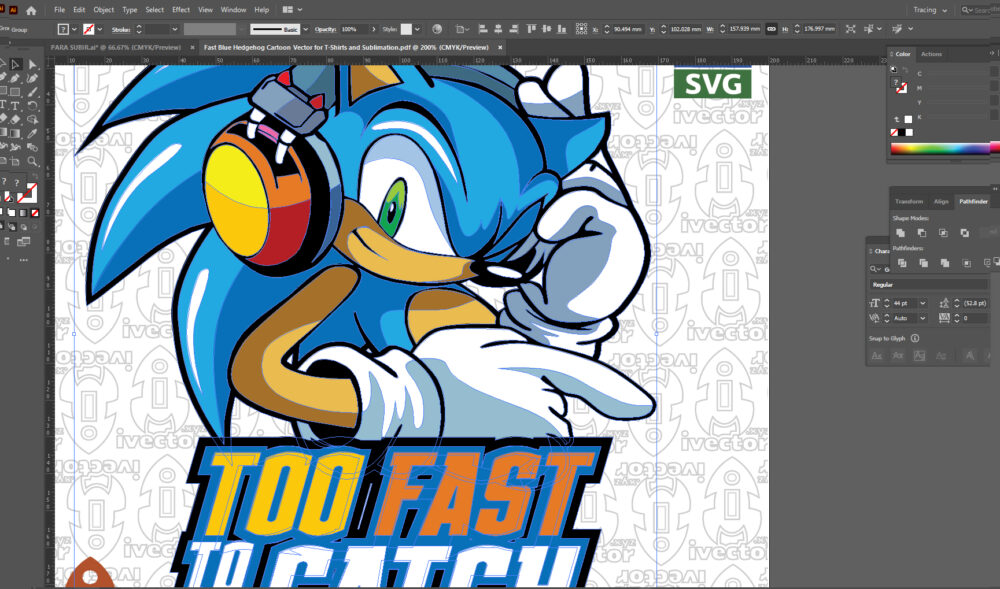Click the Minus Front shape mode icon
The height and width of the screenshot is (589, 1000).
point(922,233)
